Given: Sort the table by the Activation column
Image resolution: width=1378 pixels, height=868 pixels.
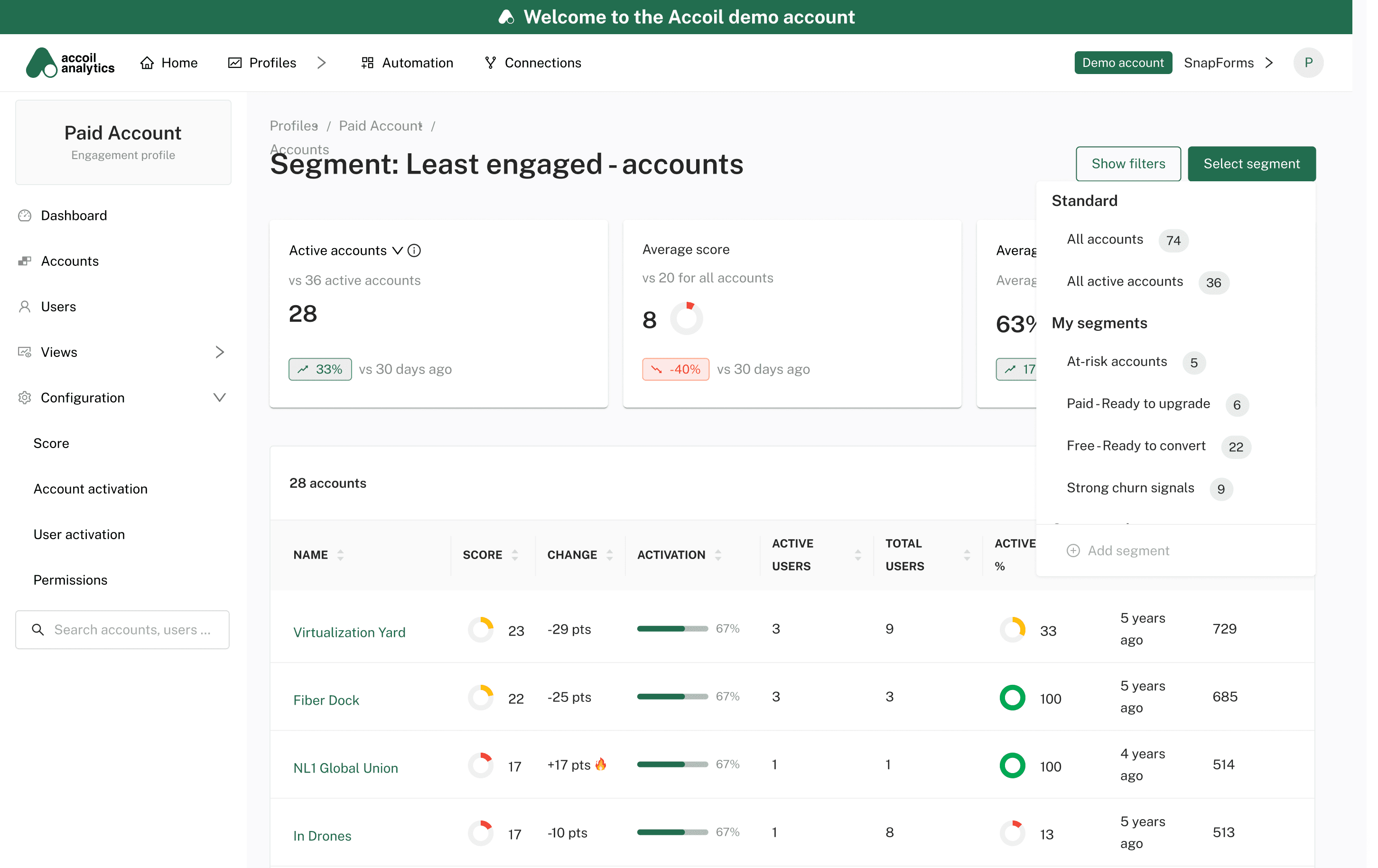Looking at the screenshot, I should (x=717, y=554).
